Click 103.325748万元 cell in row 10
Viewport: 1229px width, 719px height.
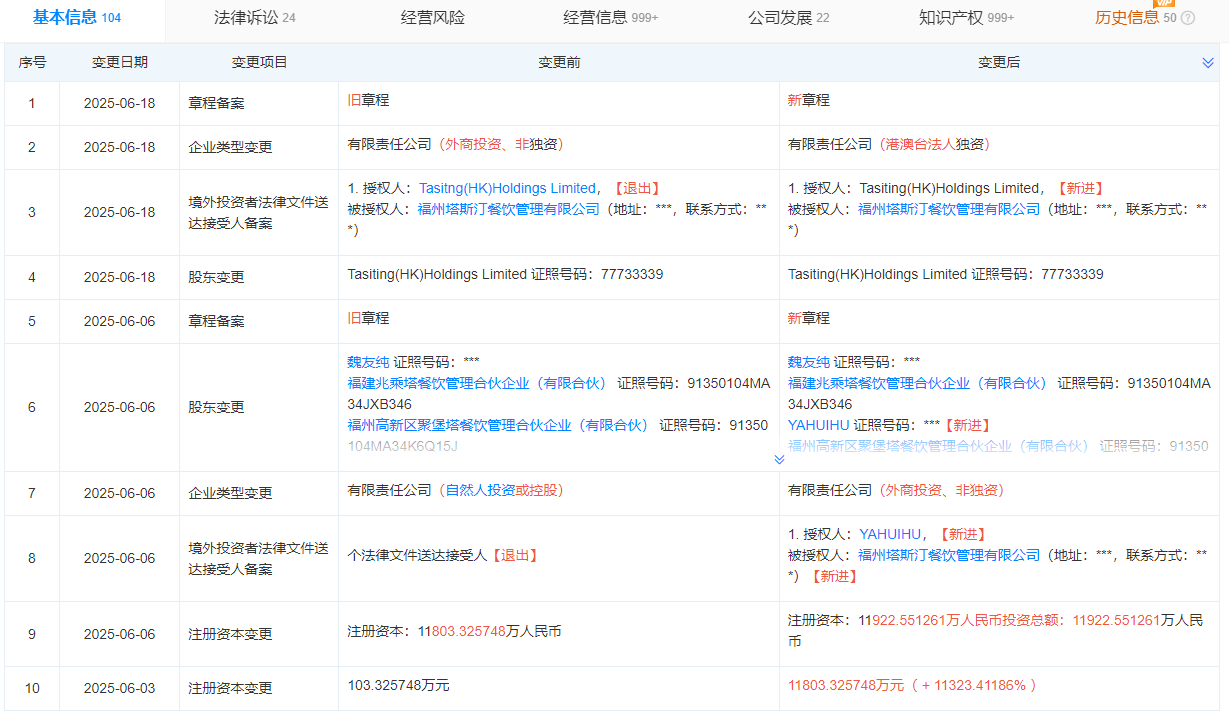pyautogui.click(x=398, y=685)
